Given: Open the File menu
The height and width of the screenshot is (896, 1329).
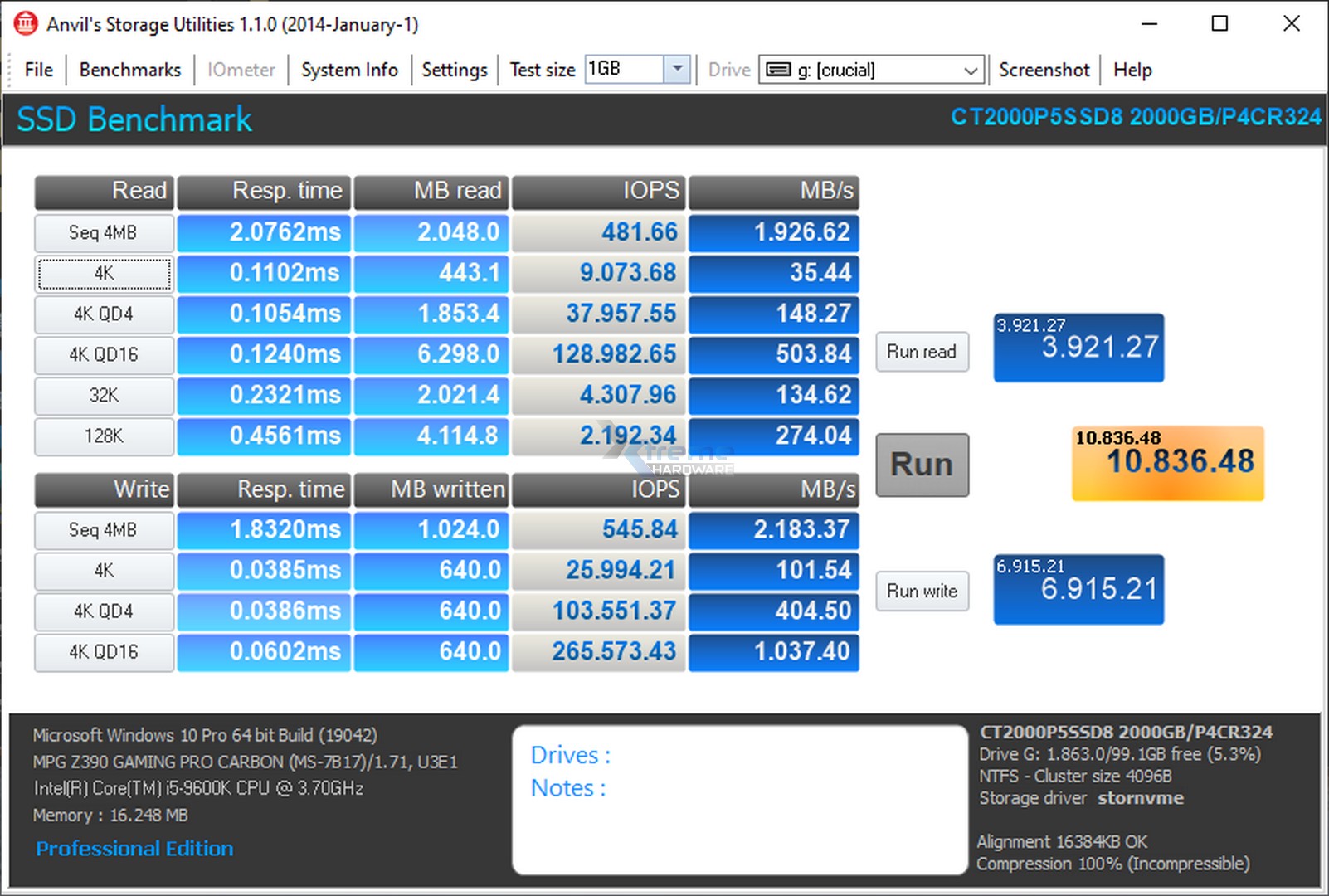Looking at the screenshot, I should [x=37, y=70].
